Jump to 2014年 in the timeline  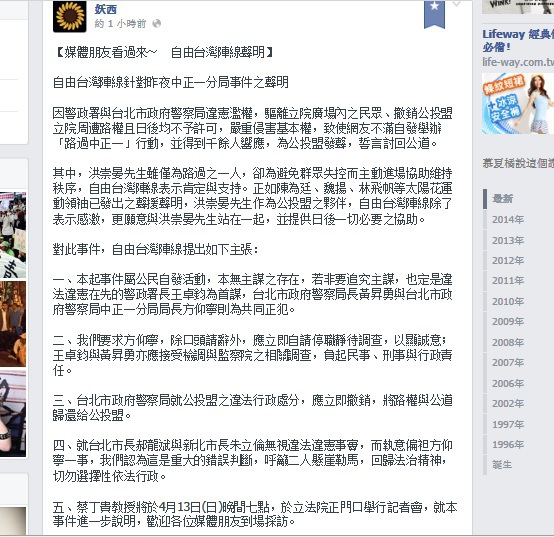coord(508,219)
